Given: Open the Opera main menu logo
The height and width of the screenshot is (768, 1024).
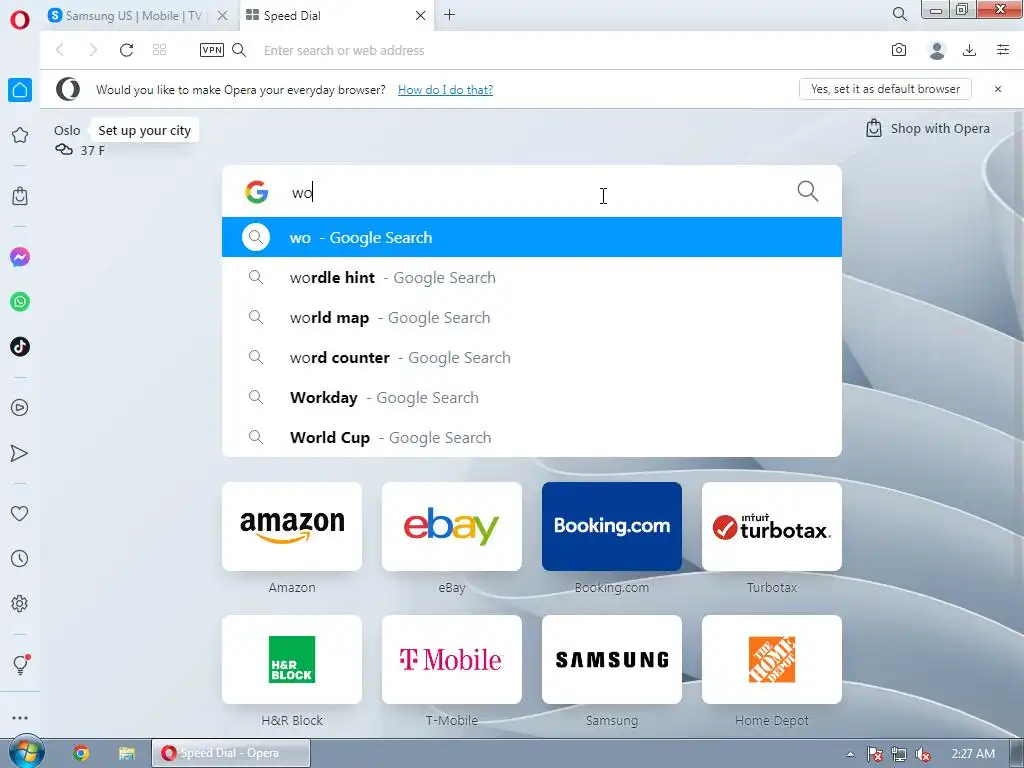Looking at the screenshot, I should tap(20, 19).
